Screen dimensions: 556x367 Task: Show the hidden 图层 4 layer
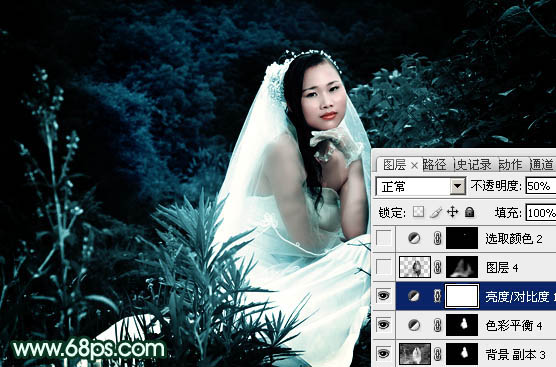coord(384,267)
